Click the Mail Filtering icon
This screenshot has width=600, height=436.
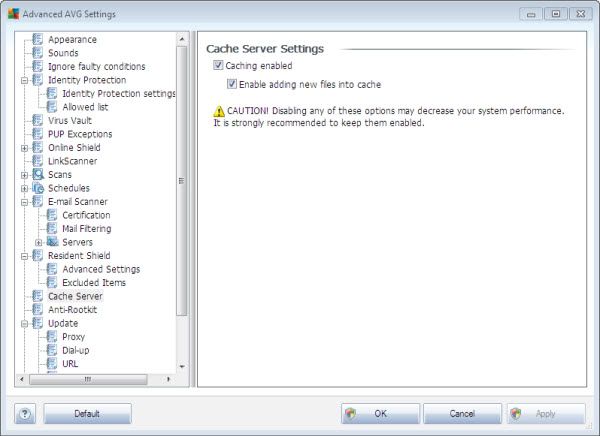(x=52, y=229)
